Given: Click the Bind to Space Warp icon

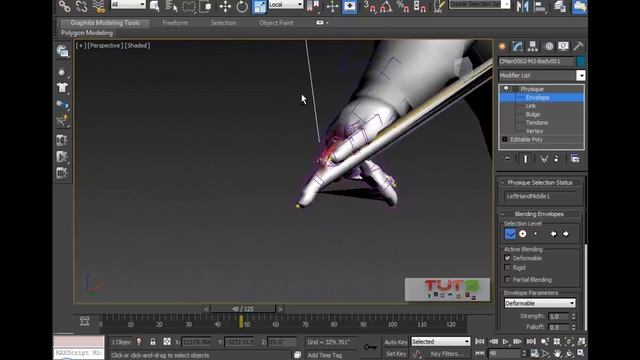Looking at the screenshot, I should [98, 6].
